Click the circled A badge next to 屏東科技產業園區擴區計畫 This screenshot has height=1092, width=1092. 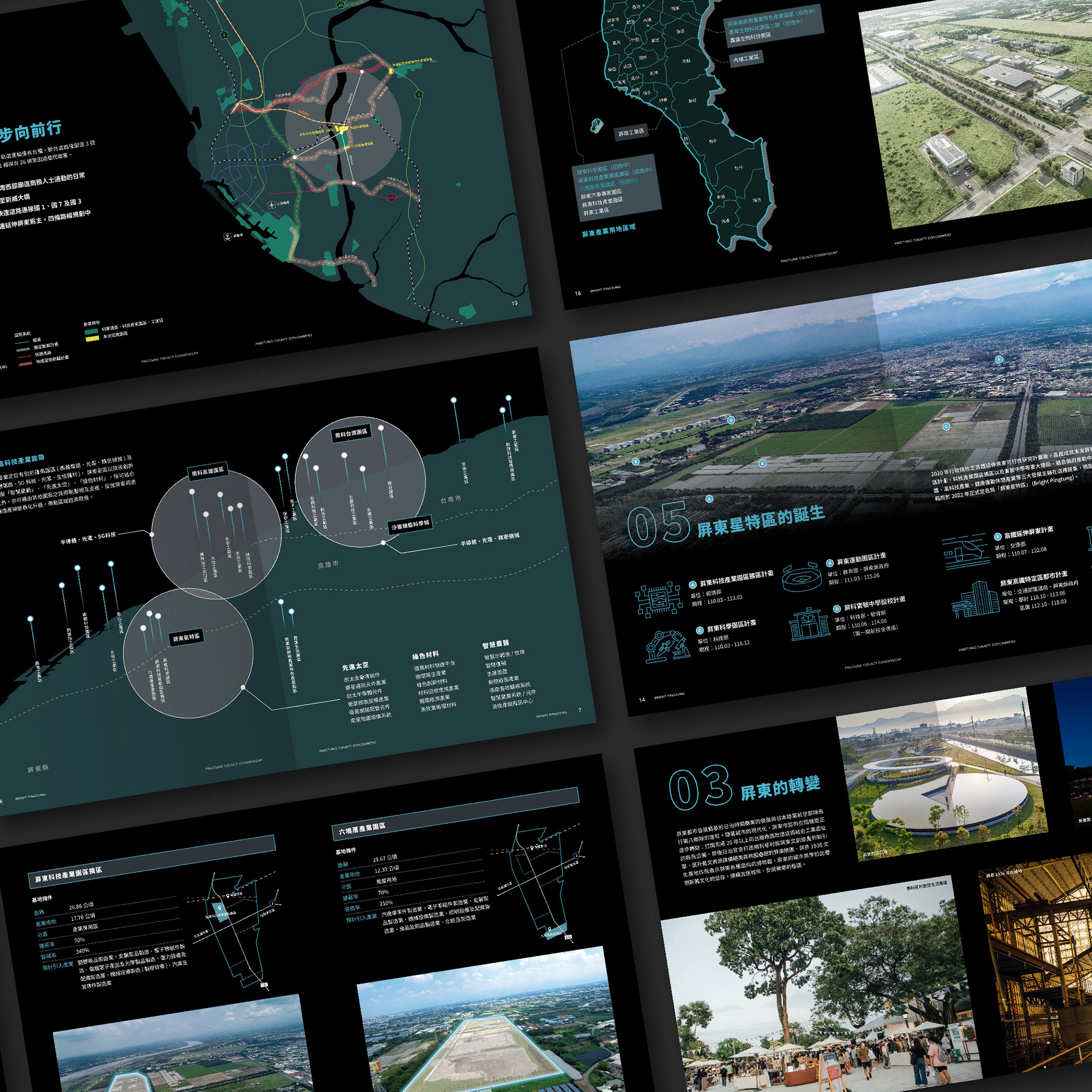click(x=693, y=584)
